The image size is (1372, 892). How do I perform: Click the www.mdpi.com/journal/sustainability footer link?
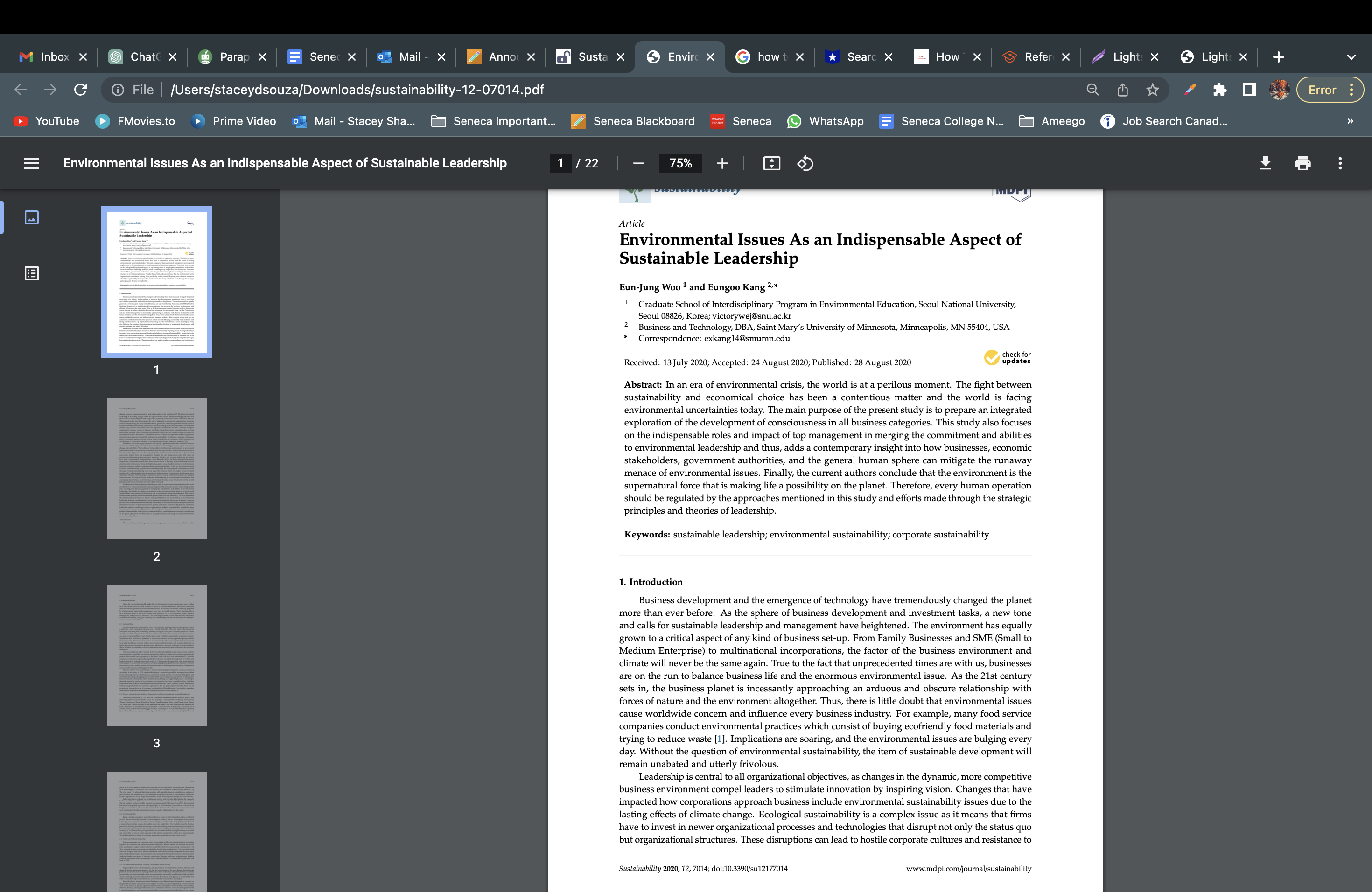click(968, 868)
